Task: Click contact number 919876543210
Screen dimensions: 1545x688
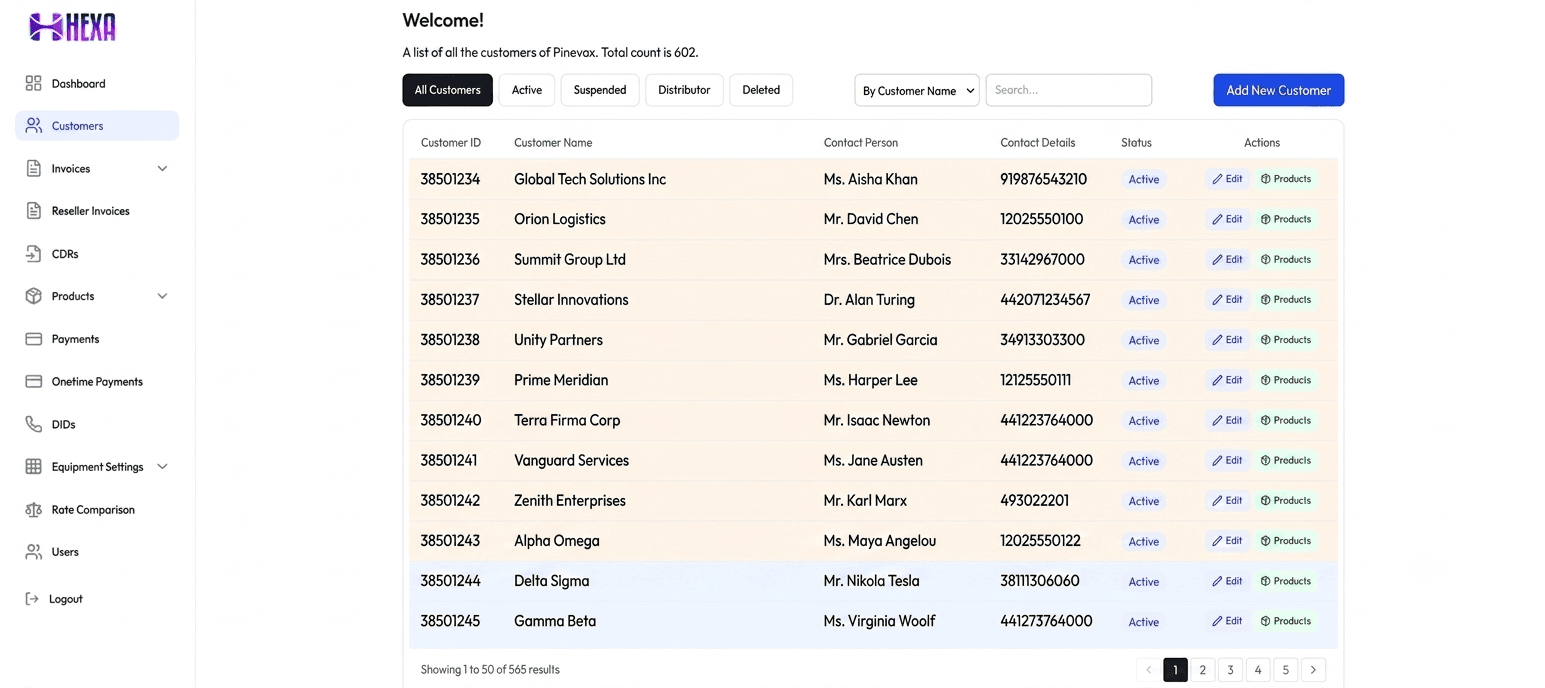Action: (x=1043, y=179)
